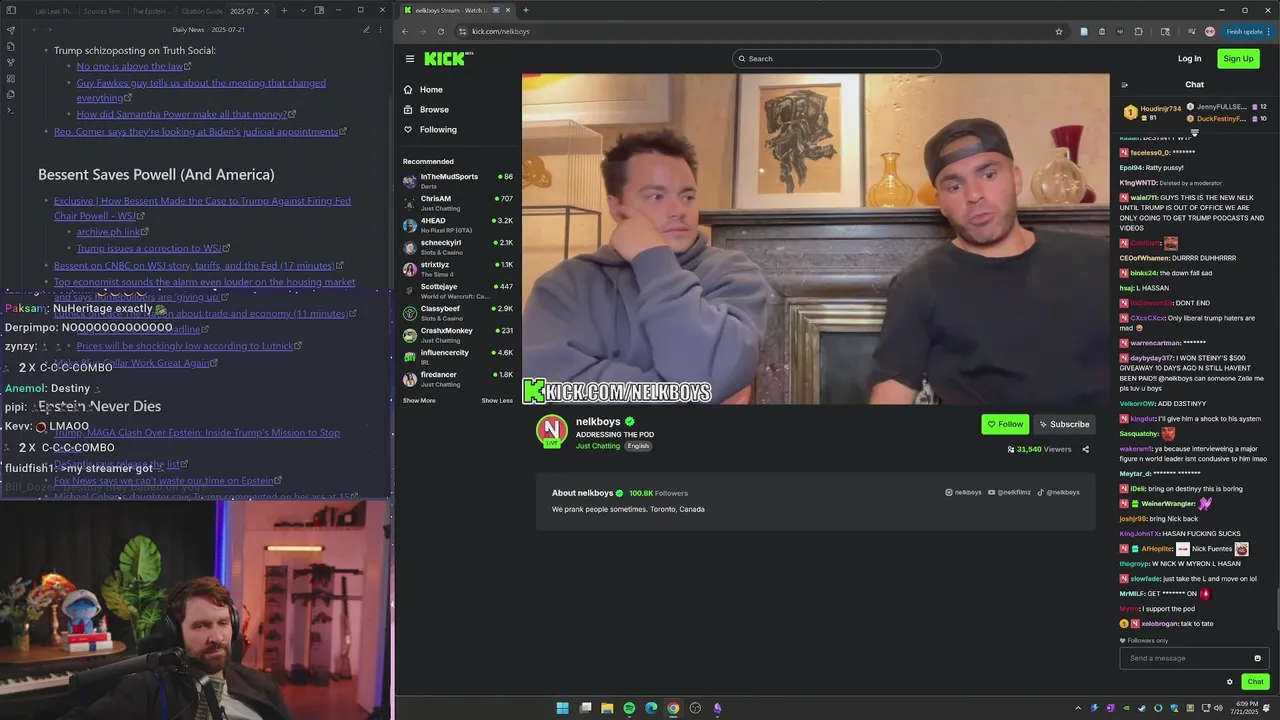Open File Explorer from the taskbar
The width and height of the screenshot is (1280, 720).
(x=607, y=708)
